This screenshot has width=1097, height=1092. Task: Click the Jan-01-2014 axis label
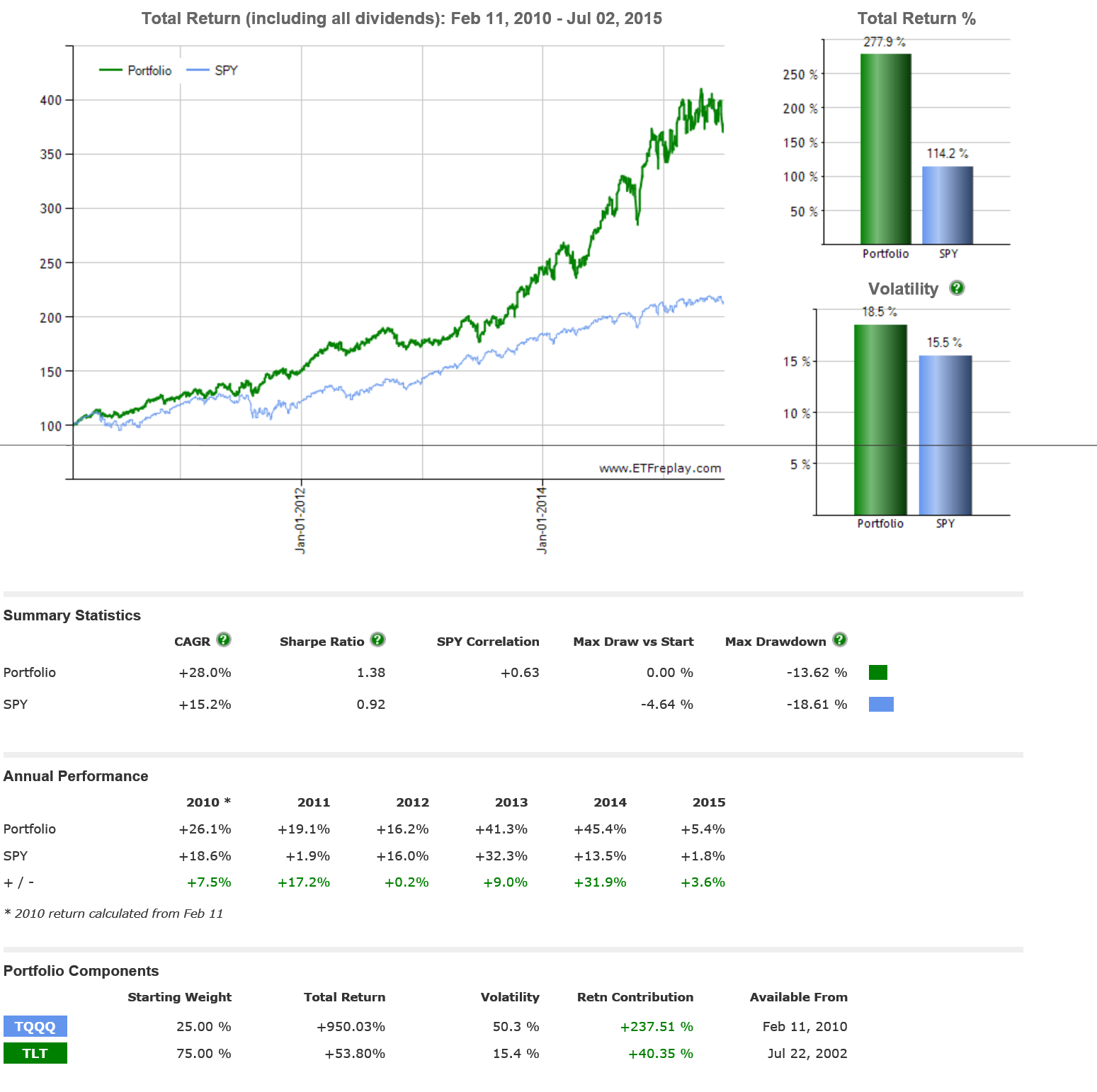[x=542, y=521]
